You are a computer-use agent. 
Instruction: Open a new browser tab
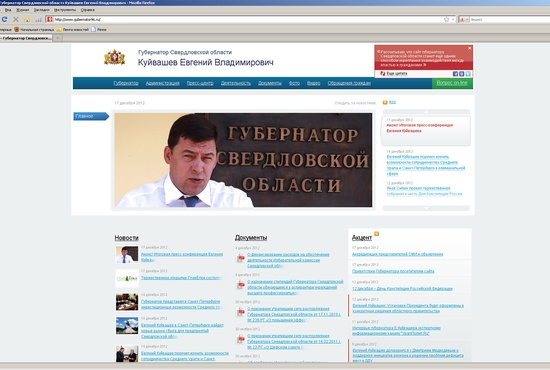coord(58,38)
